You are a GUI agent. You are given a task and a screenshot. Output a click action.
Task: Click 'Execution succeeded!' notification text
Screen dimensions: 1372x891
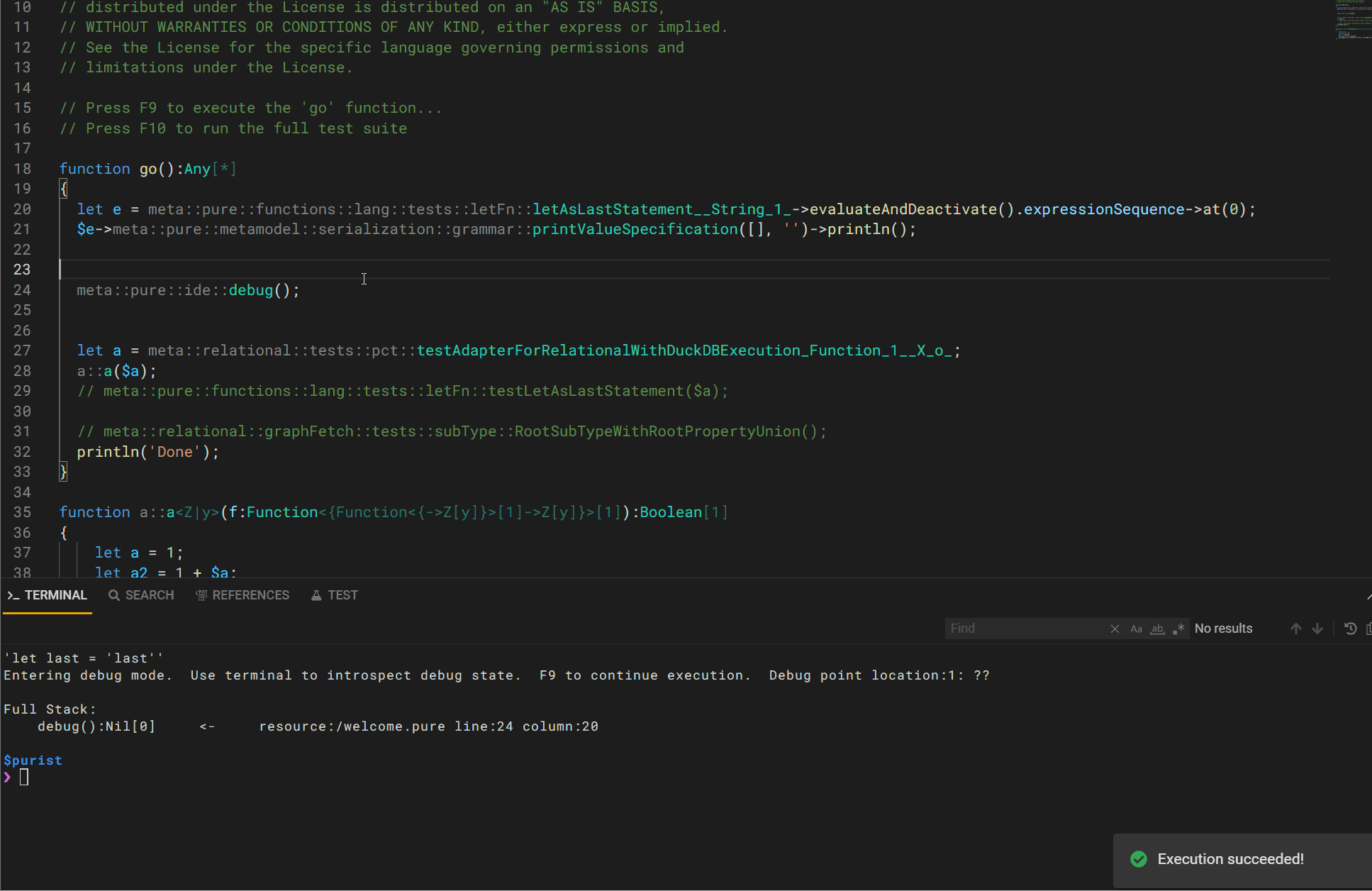click(x=1230, y=859)
